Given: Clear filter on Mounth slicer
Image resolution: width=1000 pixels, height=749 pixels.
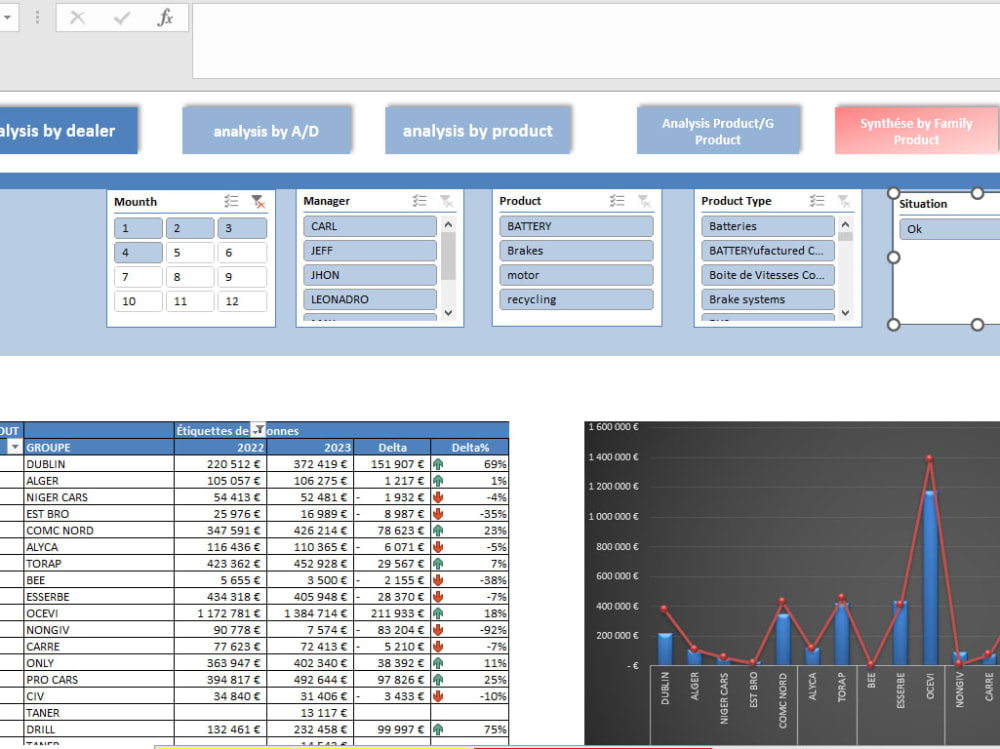Looking at the screenshot, I should point(258,202).
